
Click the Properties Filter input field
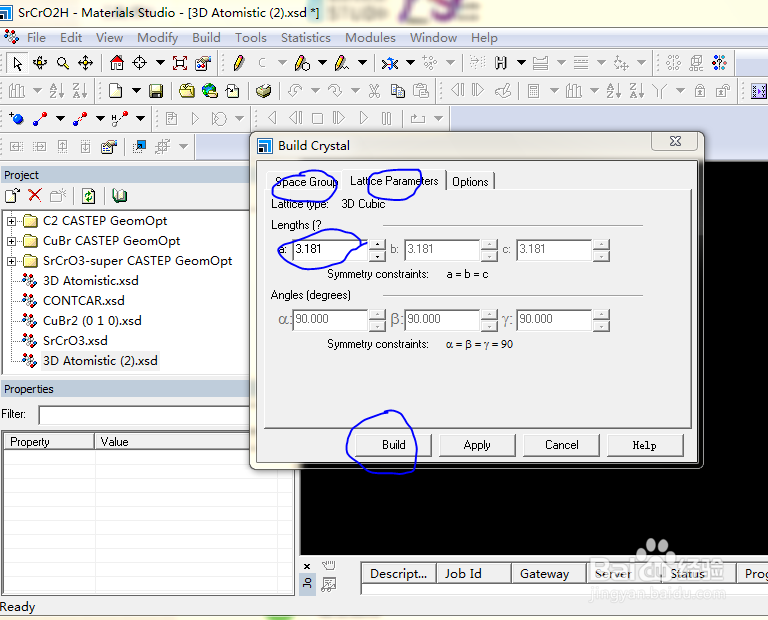click(x=144, y=415)
